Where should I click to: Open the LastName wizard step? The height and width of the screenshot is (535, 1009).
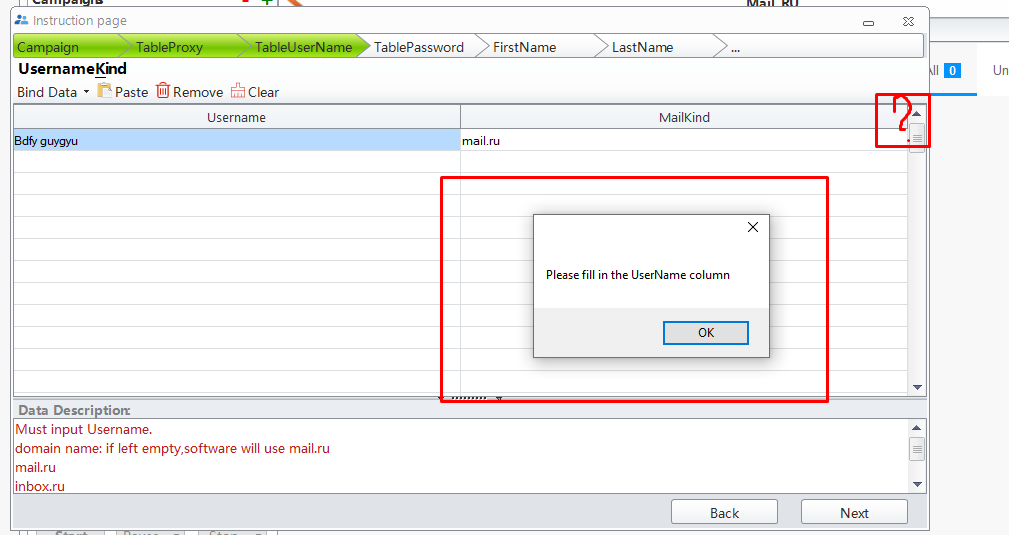pyautogui.click(x=642, y=47)
